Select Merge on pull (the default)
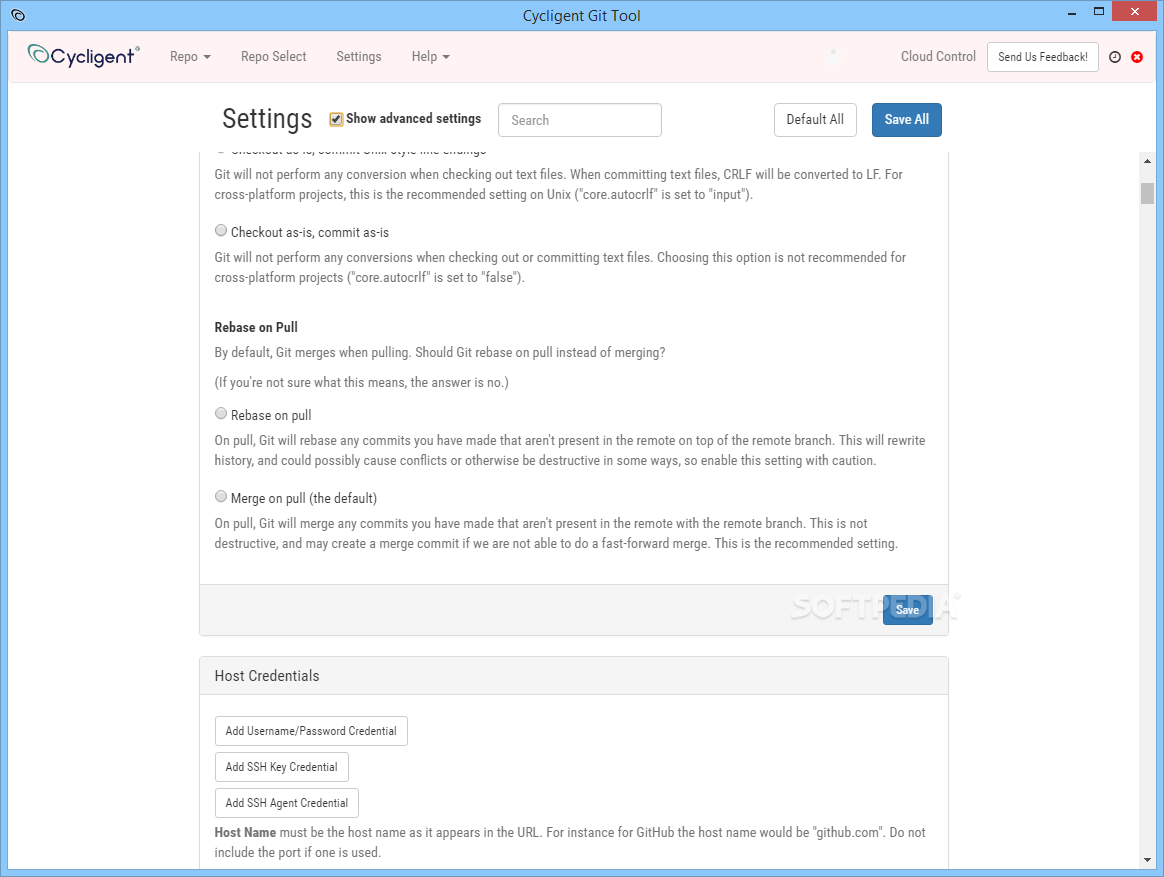The width and height of the screenshot is (1164, 877). point(220,497)
